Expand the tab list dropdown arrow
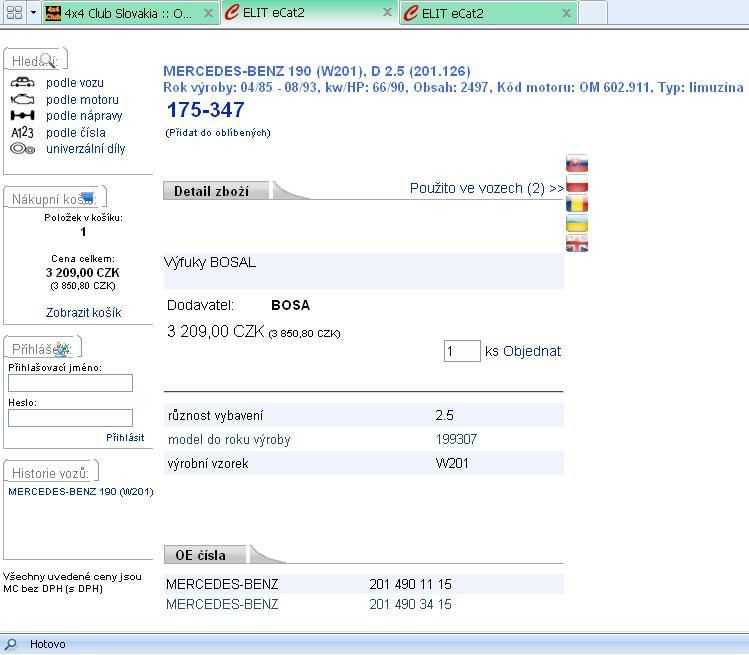The height and width of the screenshot is (655, 749). point(33,12)
